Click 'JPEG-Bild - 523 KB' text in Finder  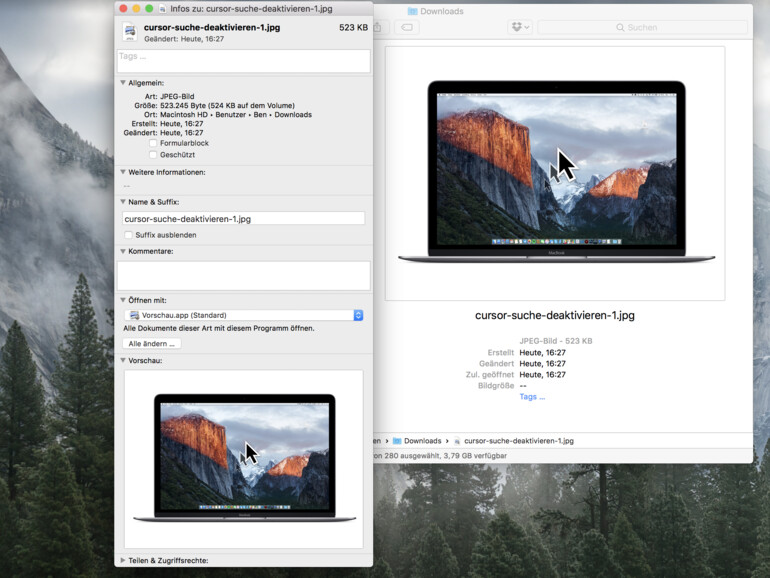pyautogui.click(x=556, y=341)
